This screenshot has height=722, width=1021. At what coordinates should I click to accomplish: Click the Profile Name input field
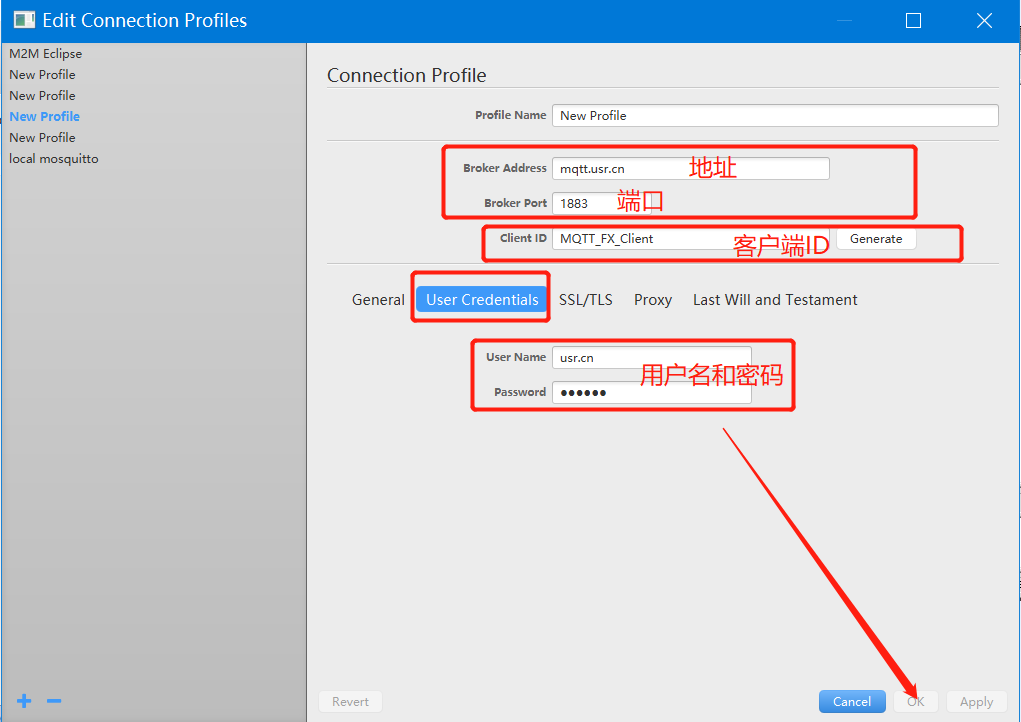point(775,116)
